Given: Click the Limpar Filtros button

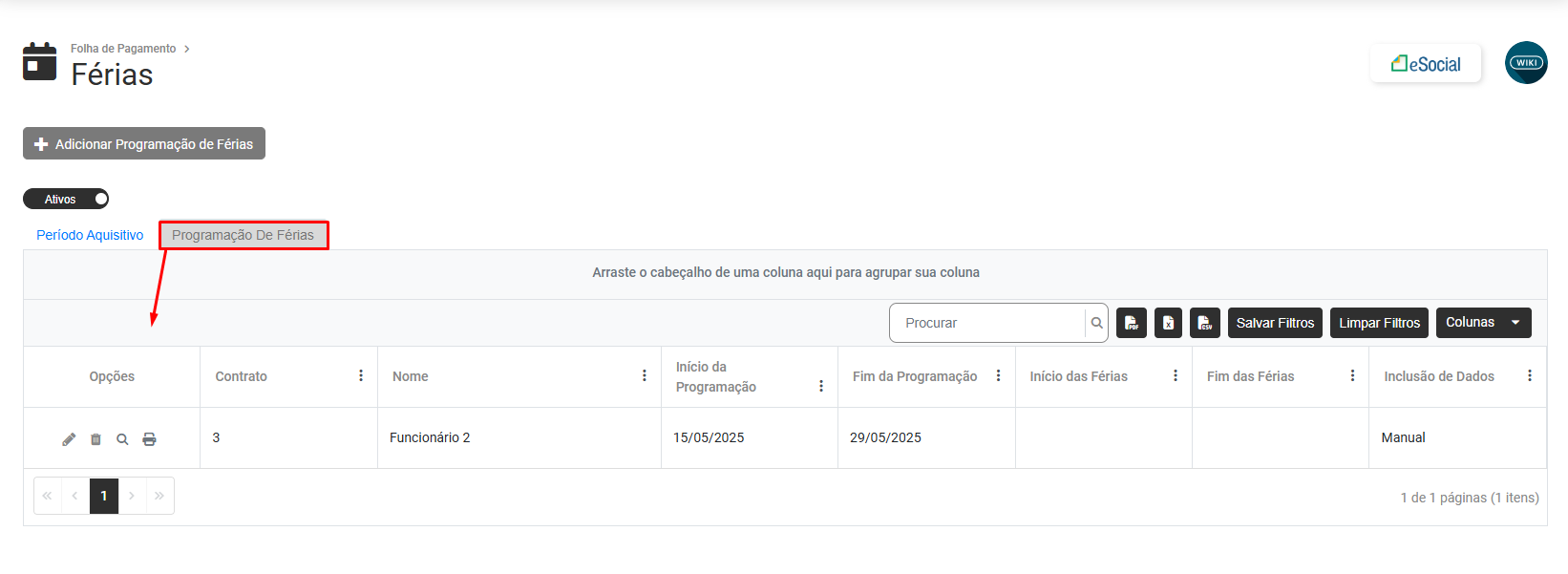Looking at the screenshot, I should (x=1379, y=323).
